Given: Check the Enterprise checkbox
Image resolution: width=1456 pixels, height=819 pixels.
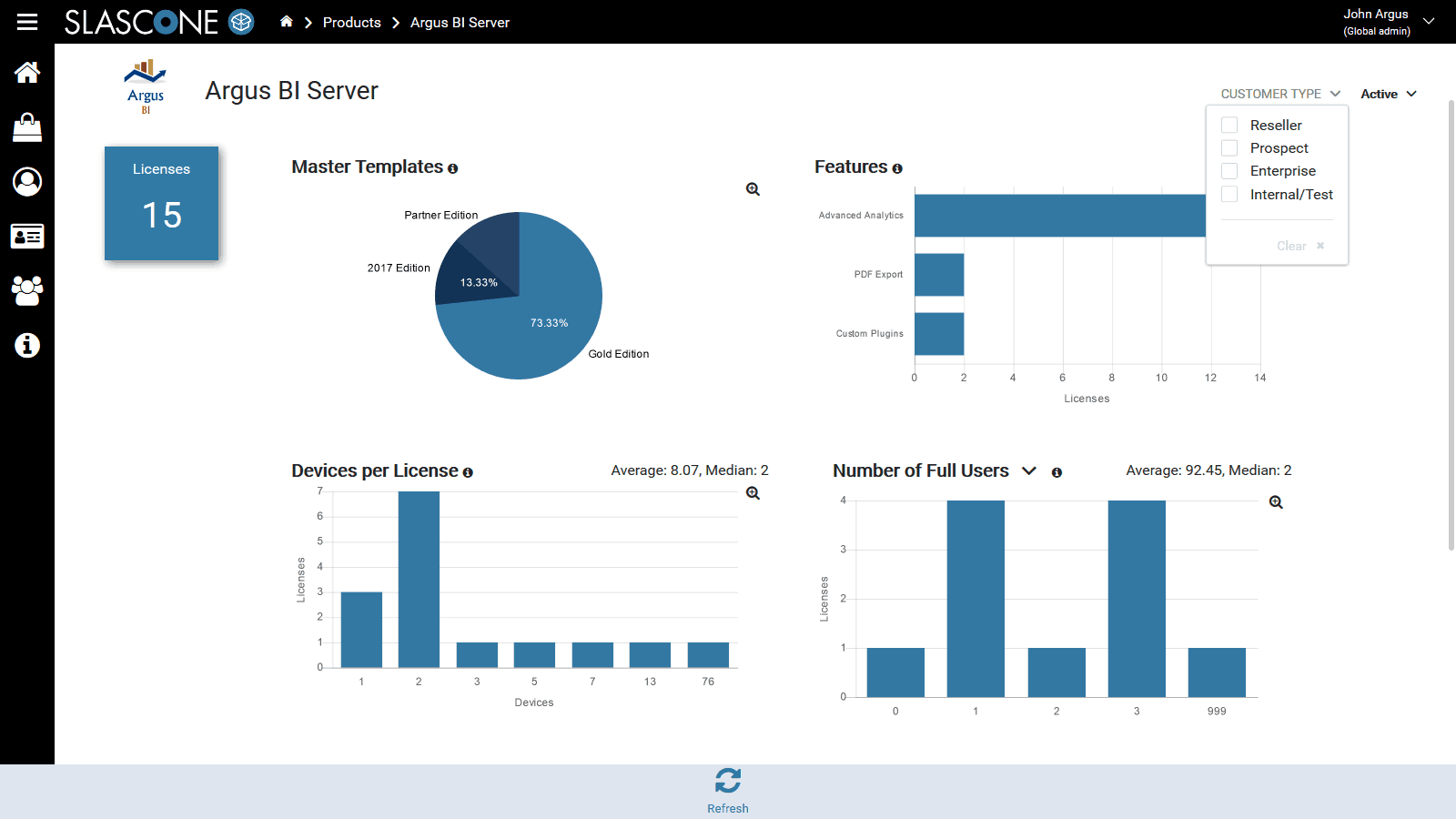Looking at the screenshot, I should [x=1229, y=170].
